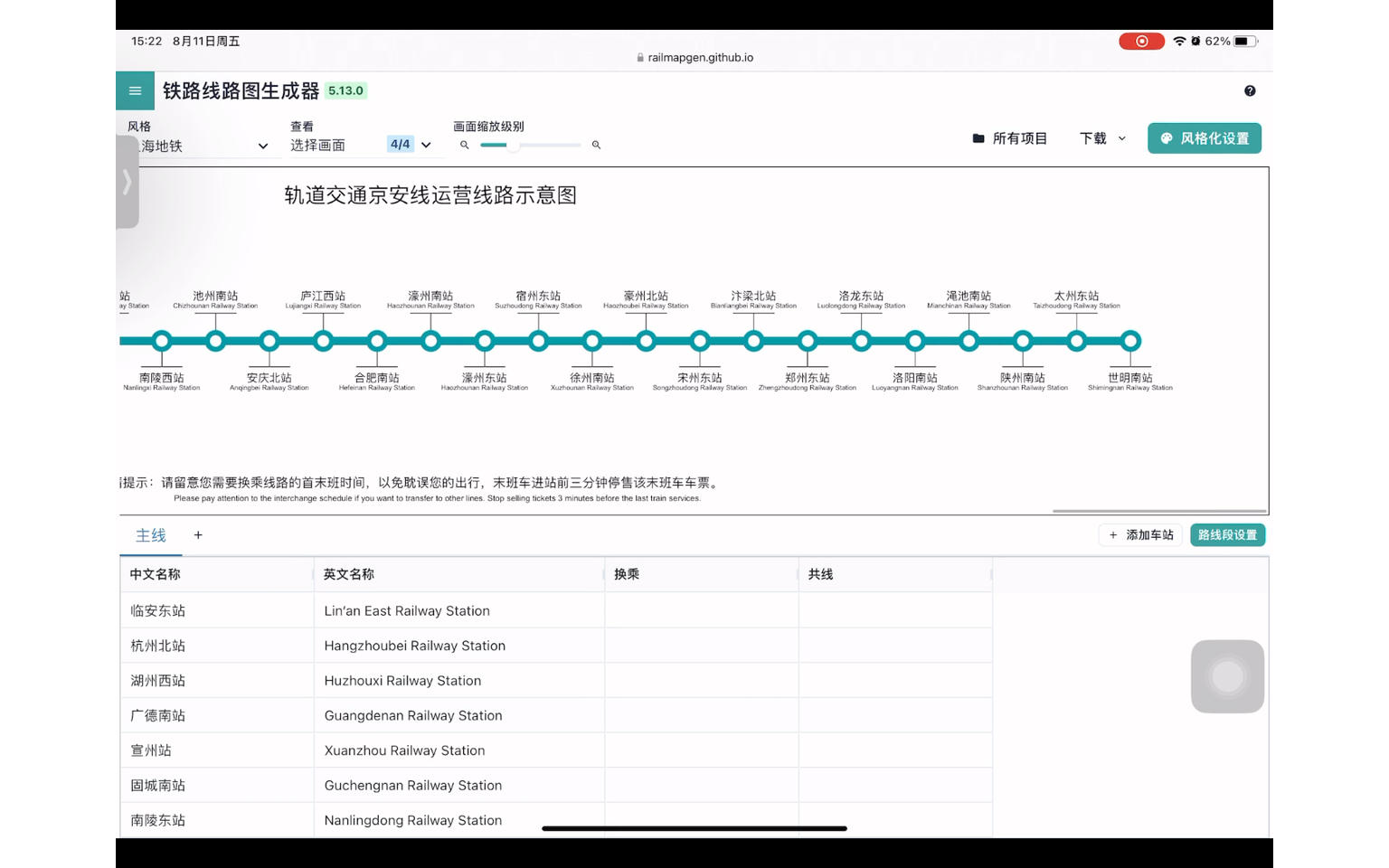Screen dimensions: 1389x868
Task: Click Guangdenan Railway Station cell
Action: 459,715
